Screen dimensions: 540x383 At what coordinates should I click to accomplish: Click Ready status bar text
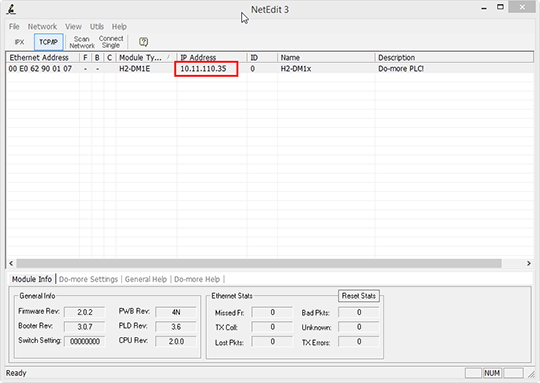click(16, 373)
